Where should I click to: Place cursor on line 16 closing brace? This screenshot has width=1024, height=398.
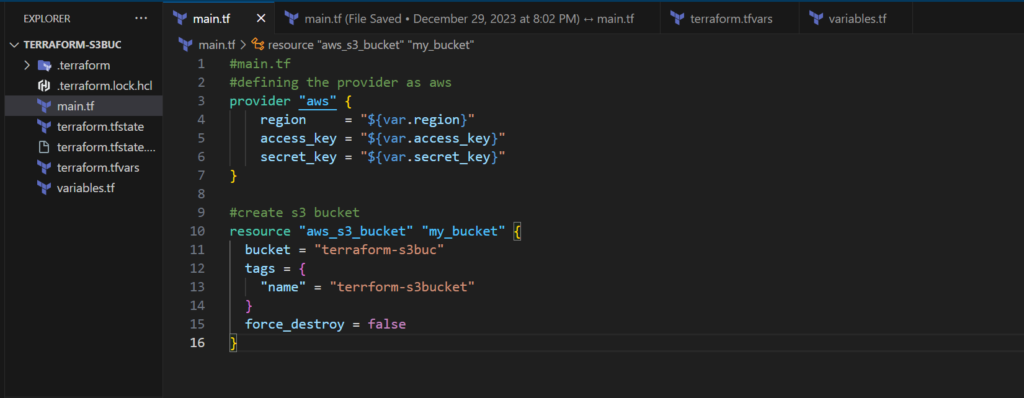click(233, 342)
